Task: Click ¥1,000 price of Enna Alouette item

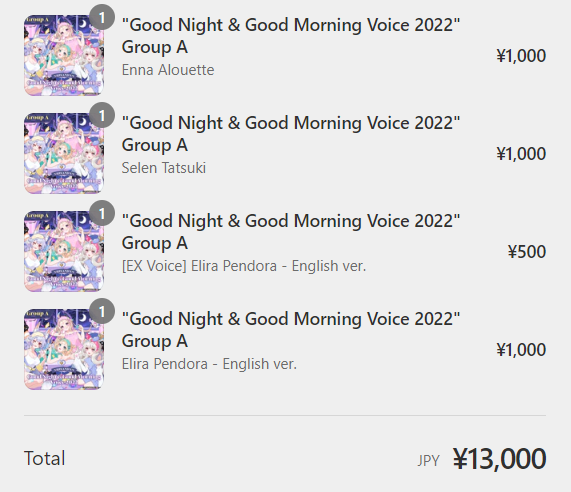Action: point(521,56)
